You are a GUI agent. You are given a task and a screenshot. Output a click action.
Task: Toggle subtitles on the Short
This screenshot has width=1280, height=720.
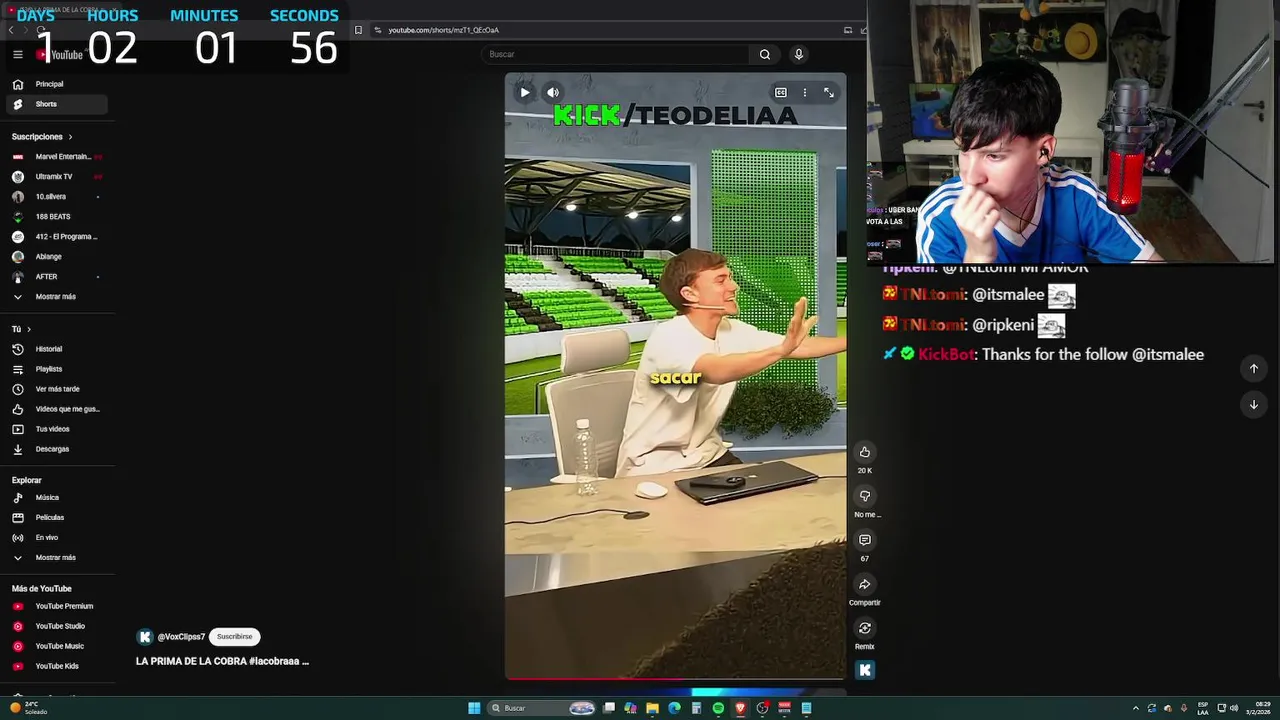781,93
